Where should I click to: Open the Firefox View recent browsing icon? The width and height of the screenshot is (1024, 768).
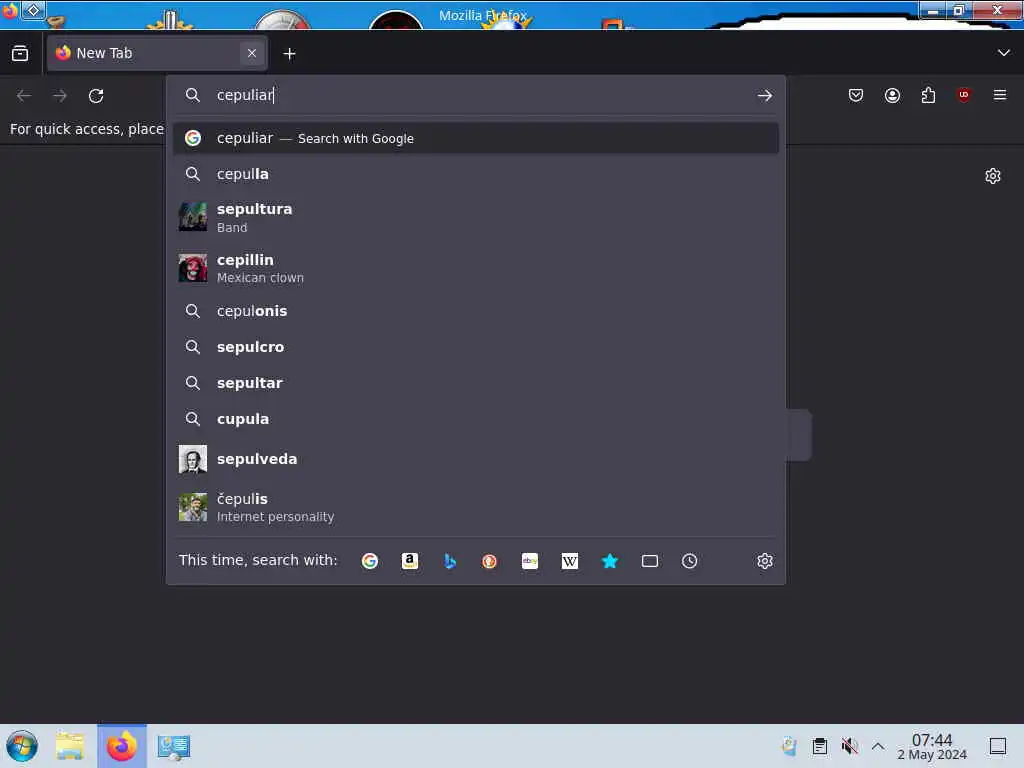click(20, 54)
